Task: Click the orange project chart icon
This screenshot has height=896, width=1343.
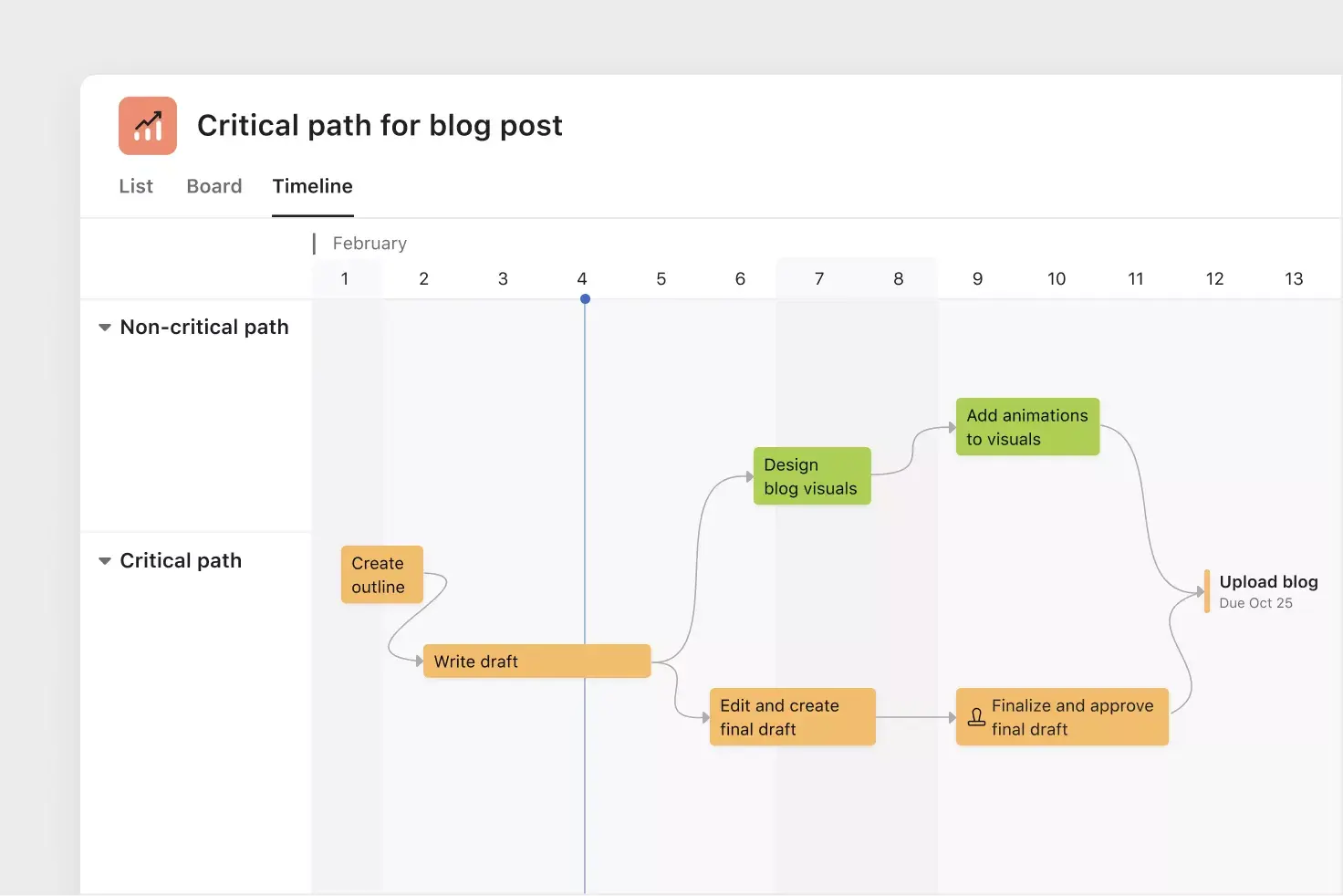Action: (x=147, y=125)
